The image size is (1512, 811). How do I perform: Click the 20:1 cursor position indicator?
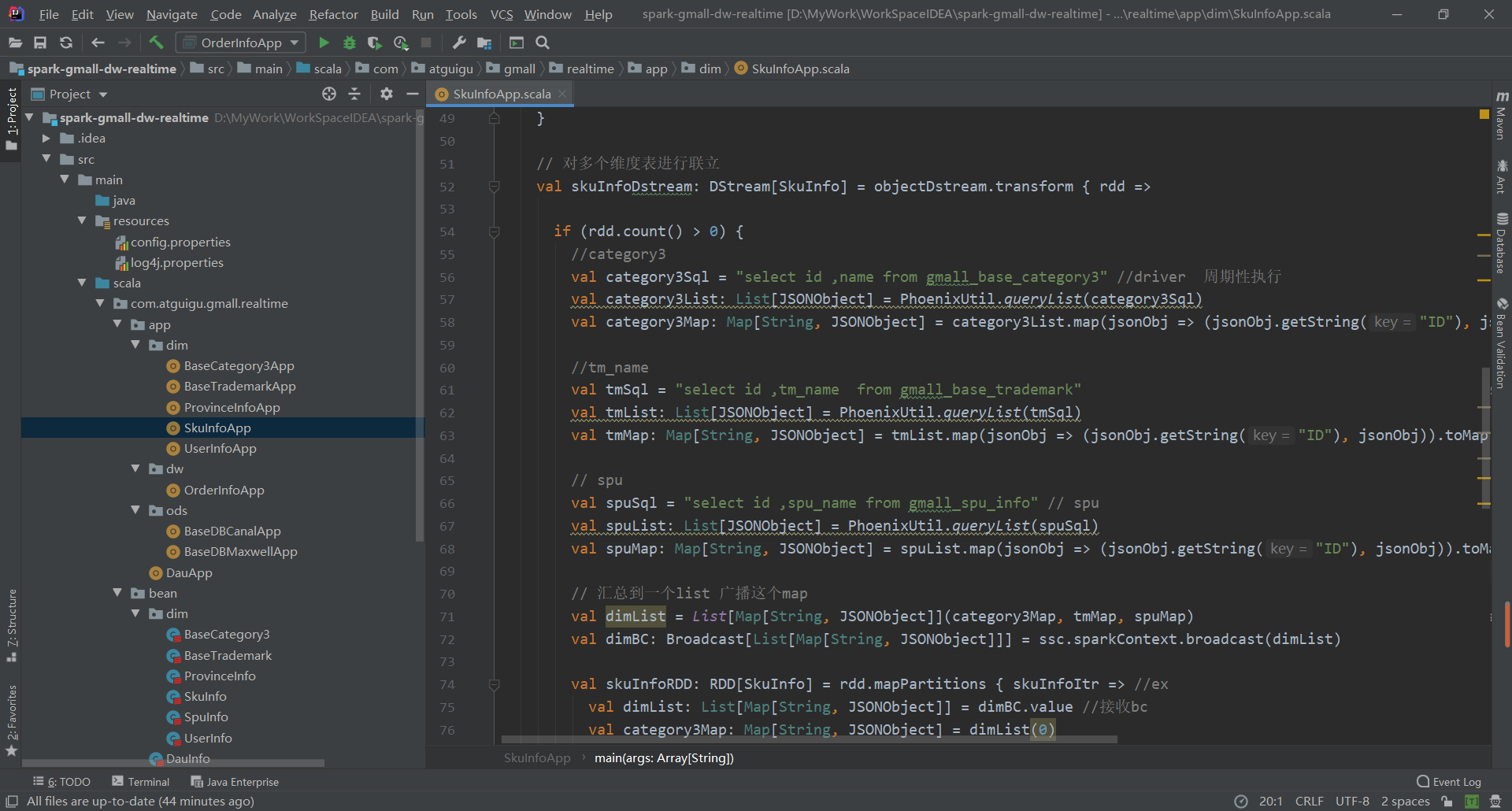(x=1271, y=802)
